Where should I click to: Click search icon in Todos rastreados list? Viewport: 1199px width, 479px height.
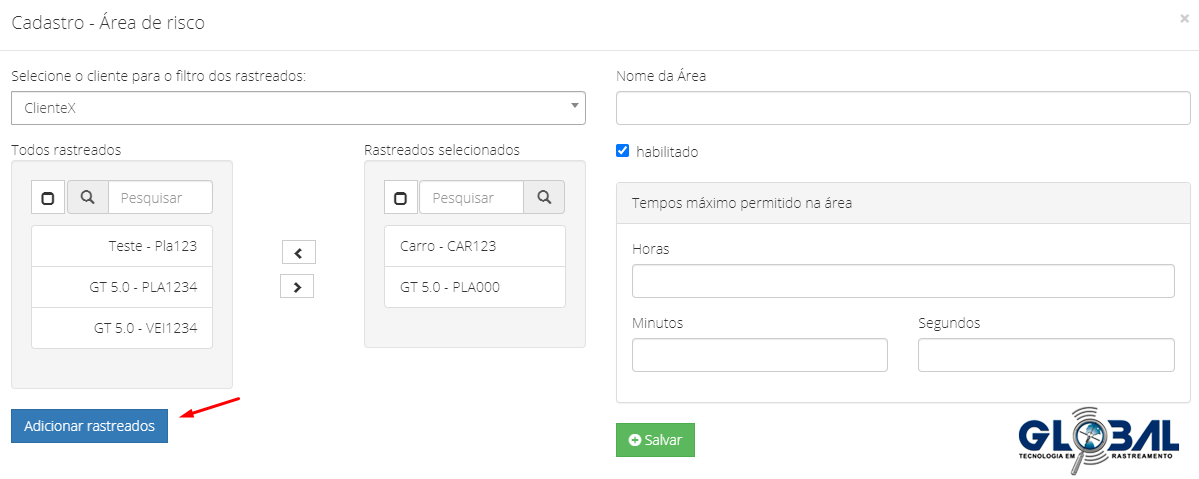[x=87, y=198]
